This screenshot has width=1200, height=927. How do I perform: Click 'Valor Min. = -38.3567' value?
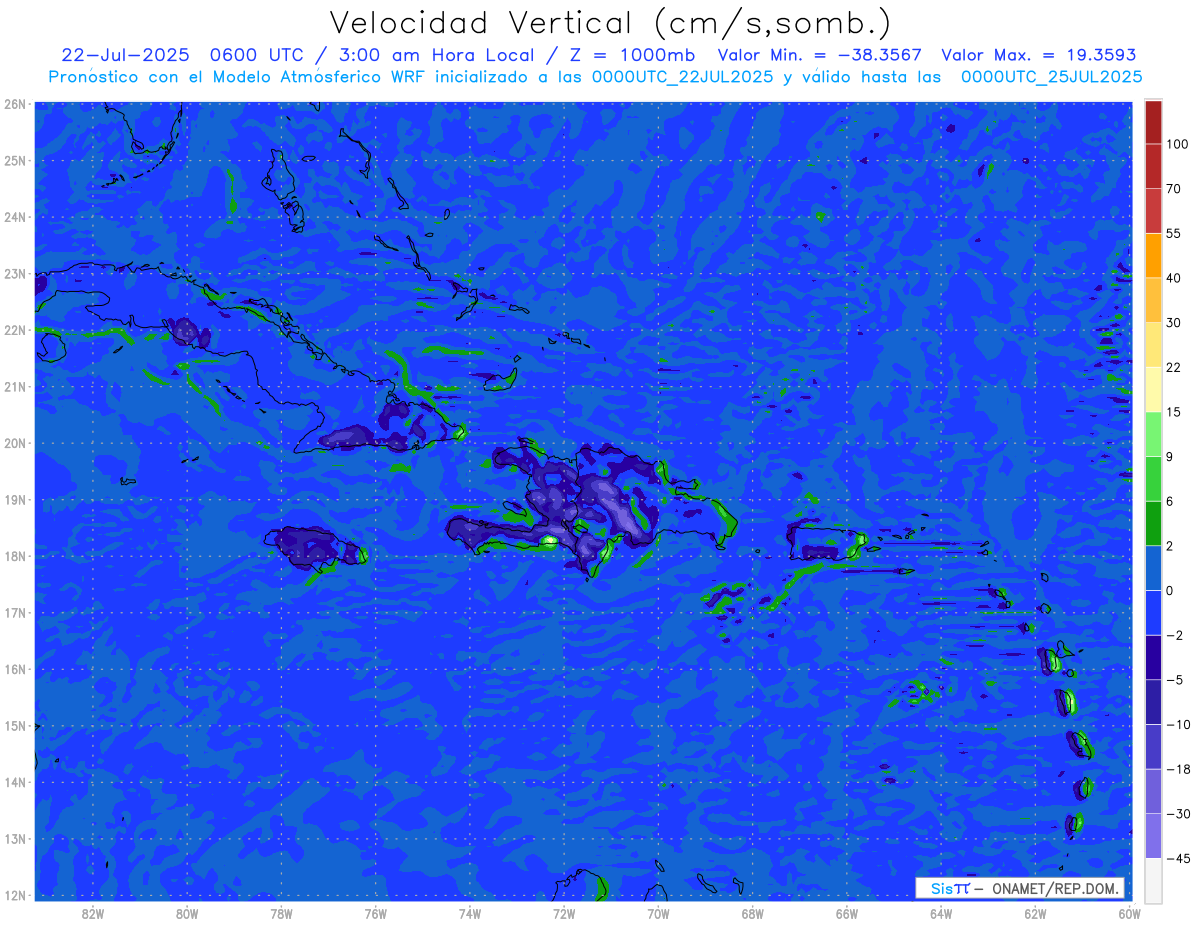pyautogui.click(x=820, y=55)
